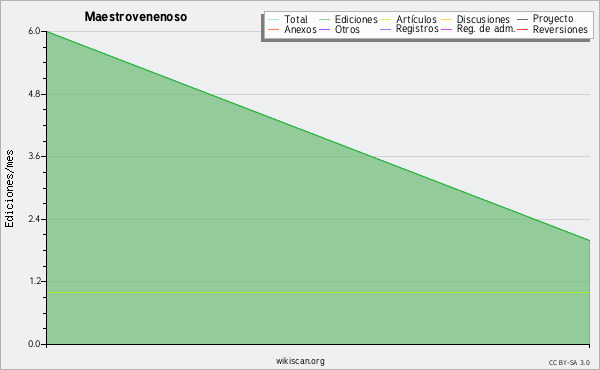600x370 pixels.
Task: Click the CC BY-SA 3.0 license text
Action: point(569,362)
